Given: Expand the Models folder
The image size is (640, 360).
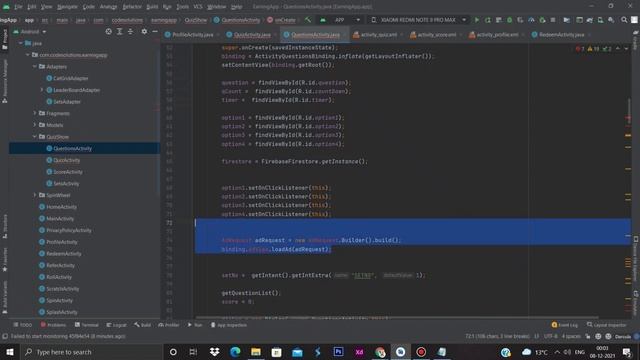Looking at the screenshot, I should point(35,125).
